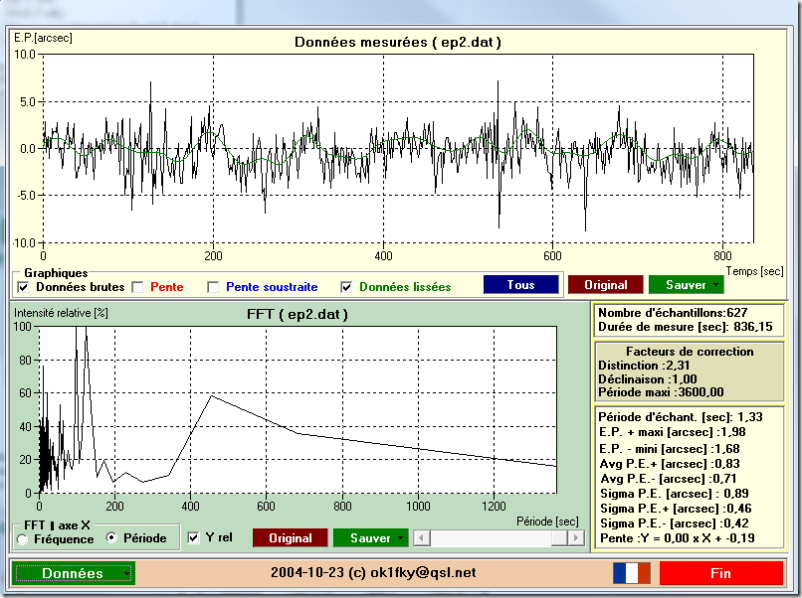Uncheck the Données brutes checkbox

pyautogui.click(x=24, y=287)
